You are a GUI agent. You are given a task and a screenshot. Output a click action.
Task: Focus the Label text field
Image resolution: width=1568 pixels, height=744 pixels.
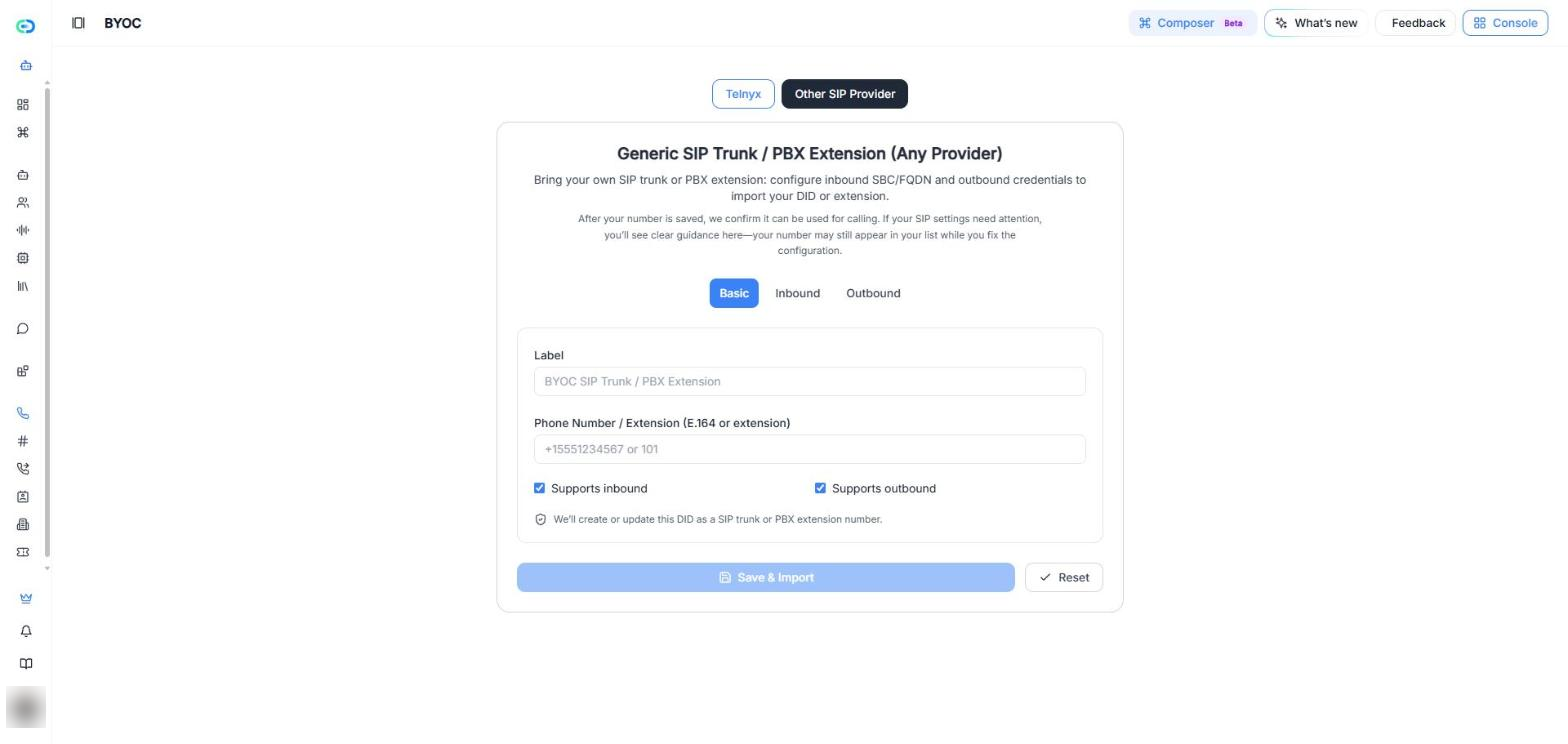(810, 381)
